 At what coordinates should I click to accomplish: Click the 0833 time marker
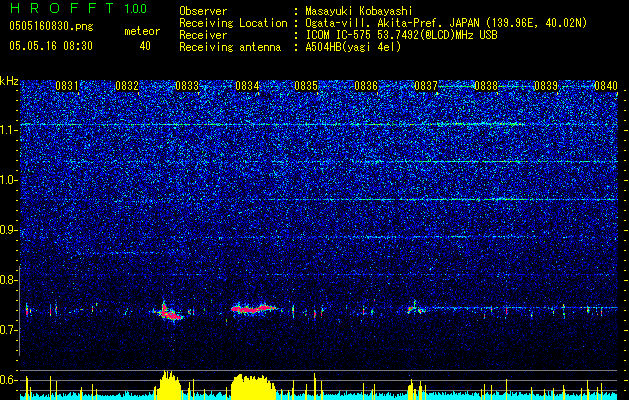(x=187, y=86)
